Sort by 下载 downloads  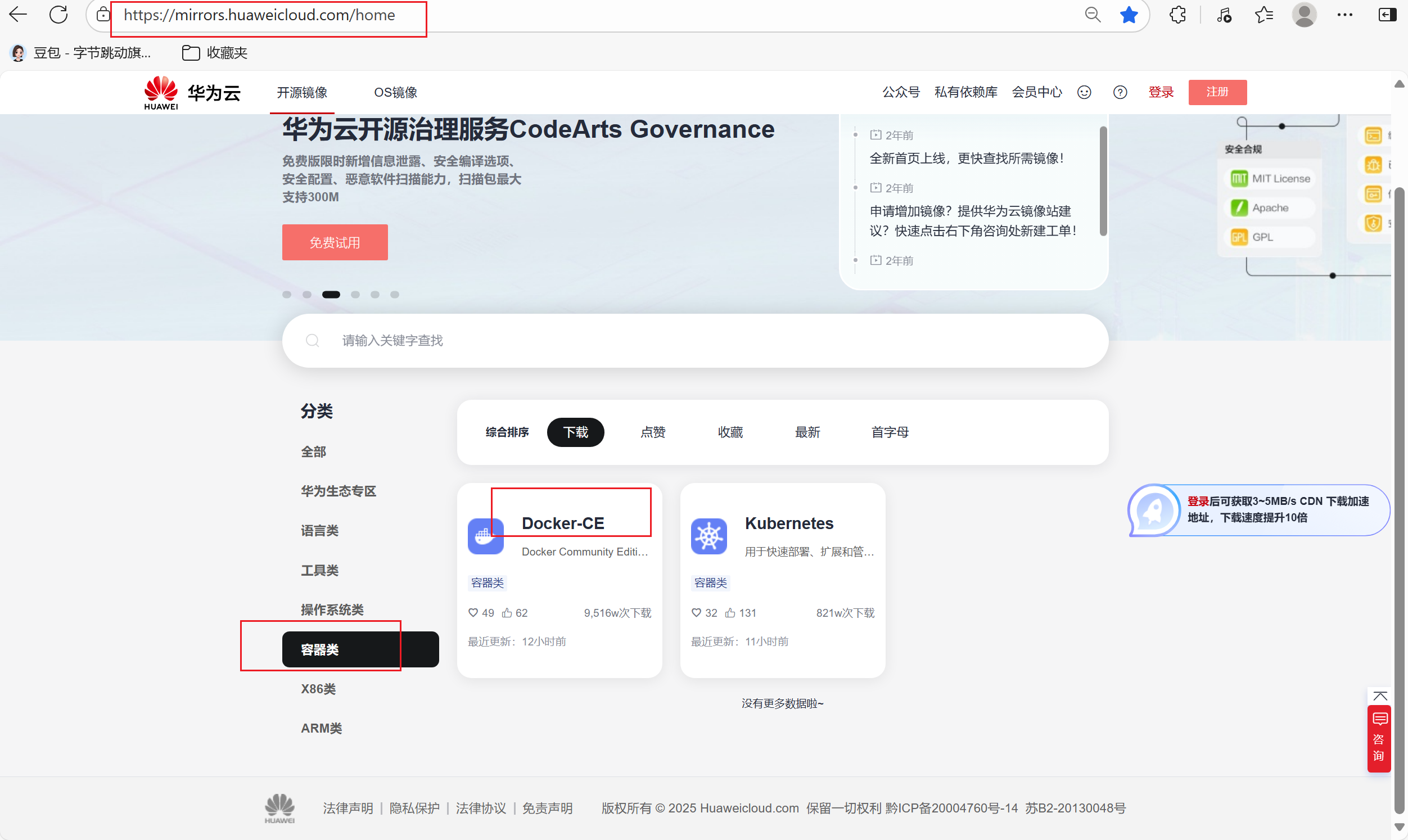click(576, 432)
